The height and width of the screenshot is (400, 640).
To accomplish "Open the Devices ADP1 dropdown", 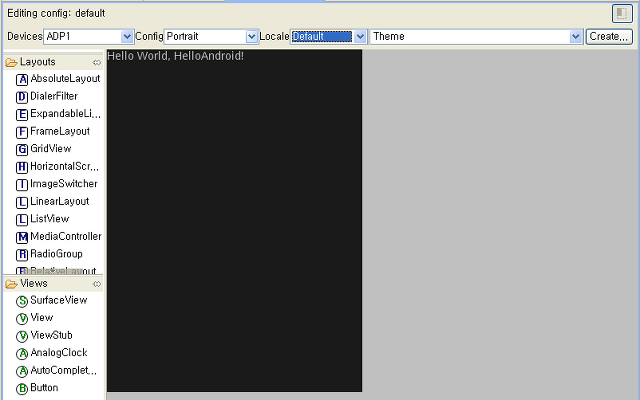I will [127, 37].
